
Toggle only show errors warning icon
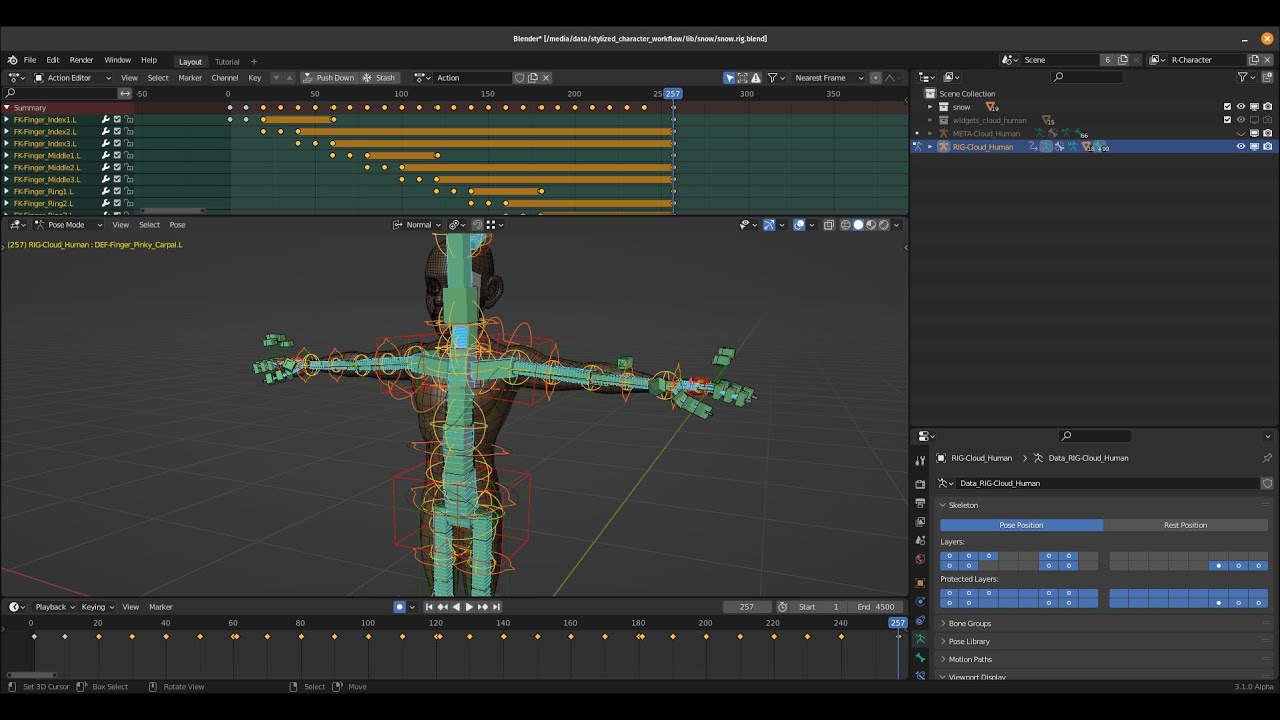[x=756, y=78]
